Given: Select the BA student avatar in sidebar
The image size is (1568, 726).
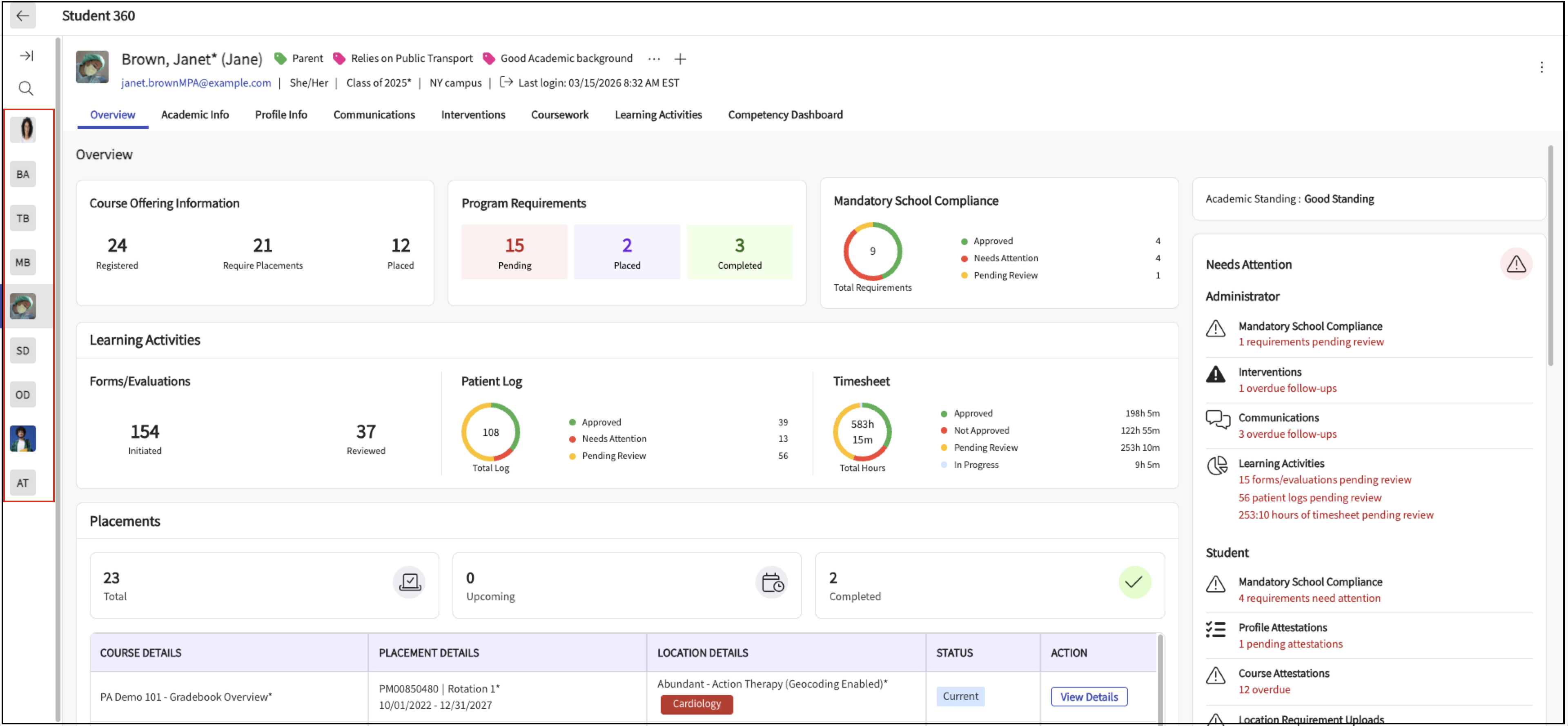Looking at the screenshot, I should [x=23, y=175].
